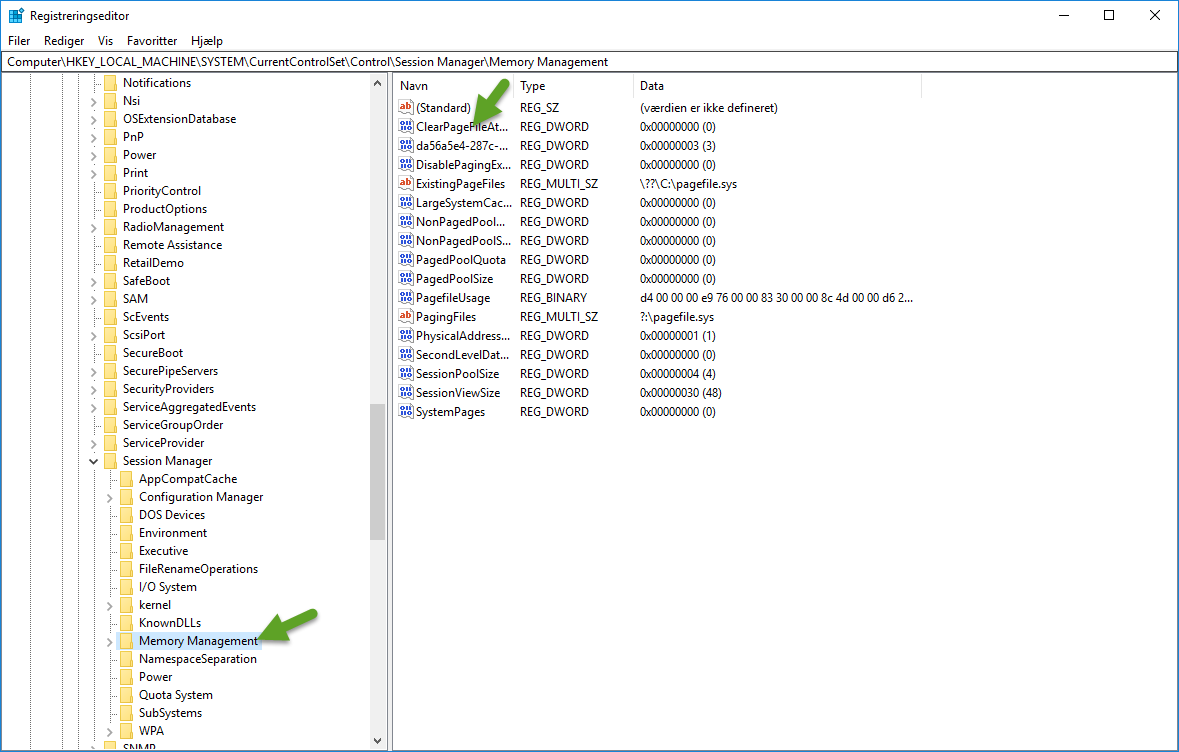Collapse the Session Manager tree node
Image resolution: width=1179 pixels, height=752 pixels.
click(93, 461)
